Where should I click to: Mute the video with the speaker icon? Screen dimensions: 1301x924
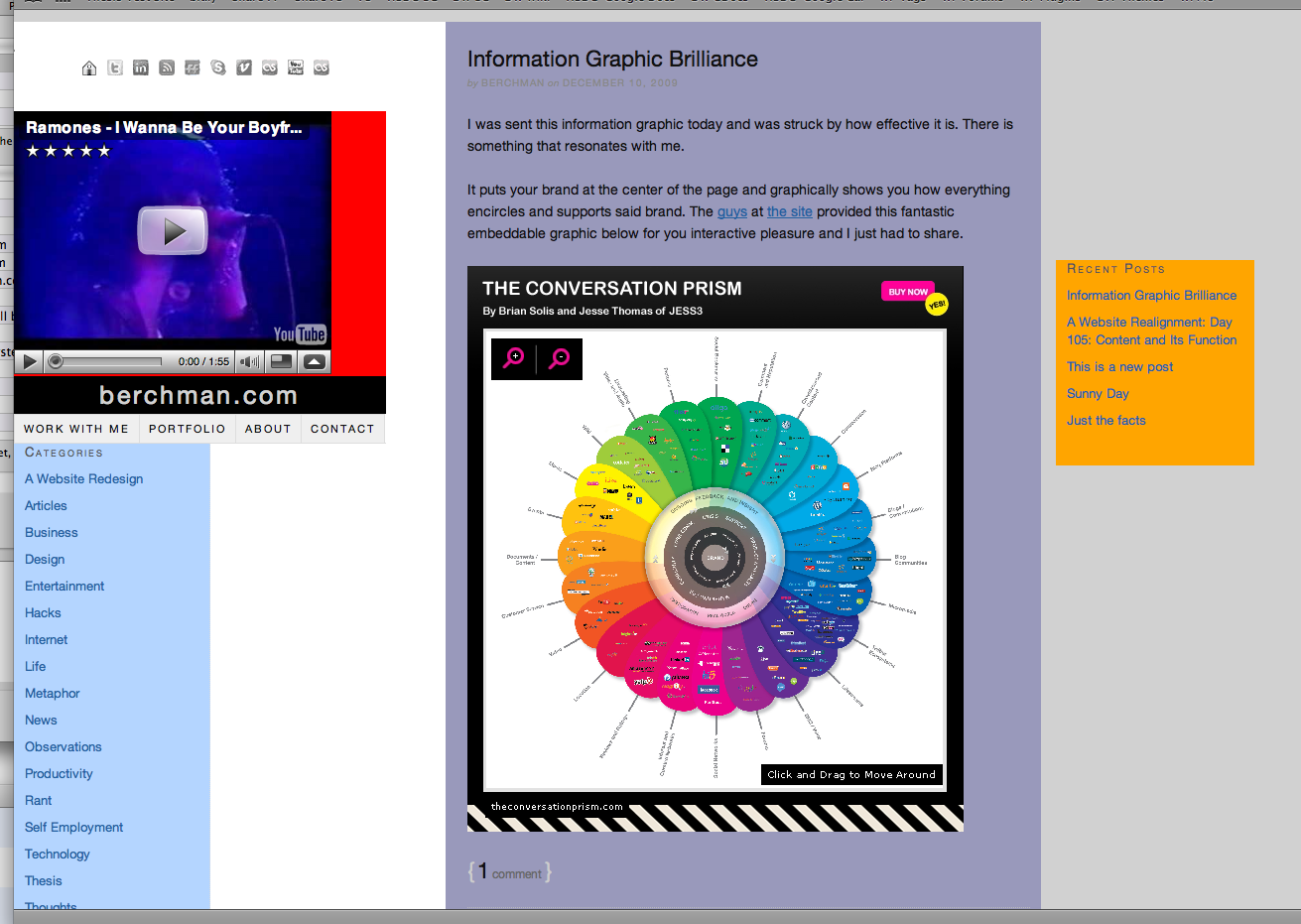250,362
